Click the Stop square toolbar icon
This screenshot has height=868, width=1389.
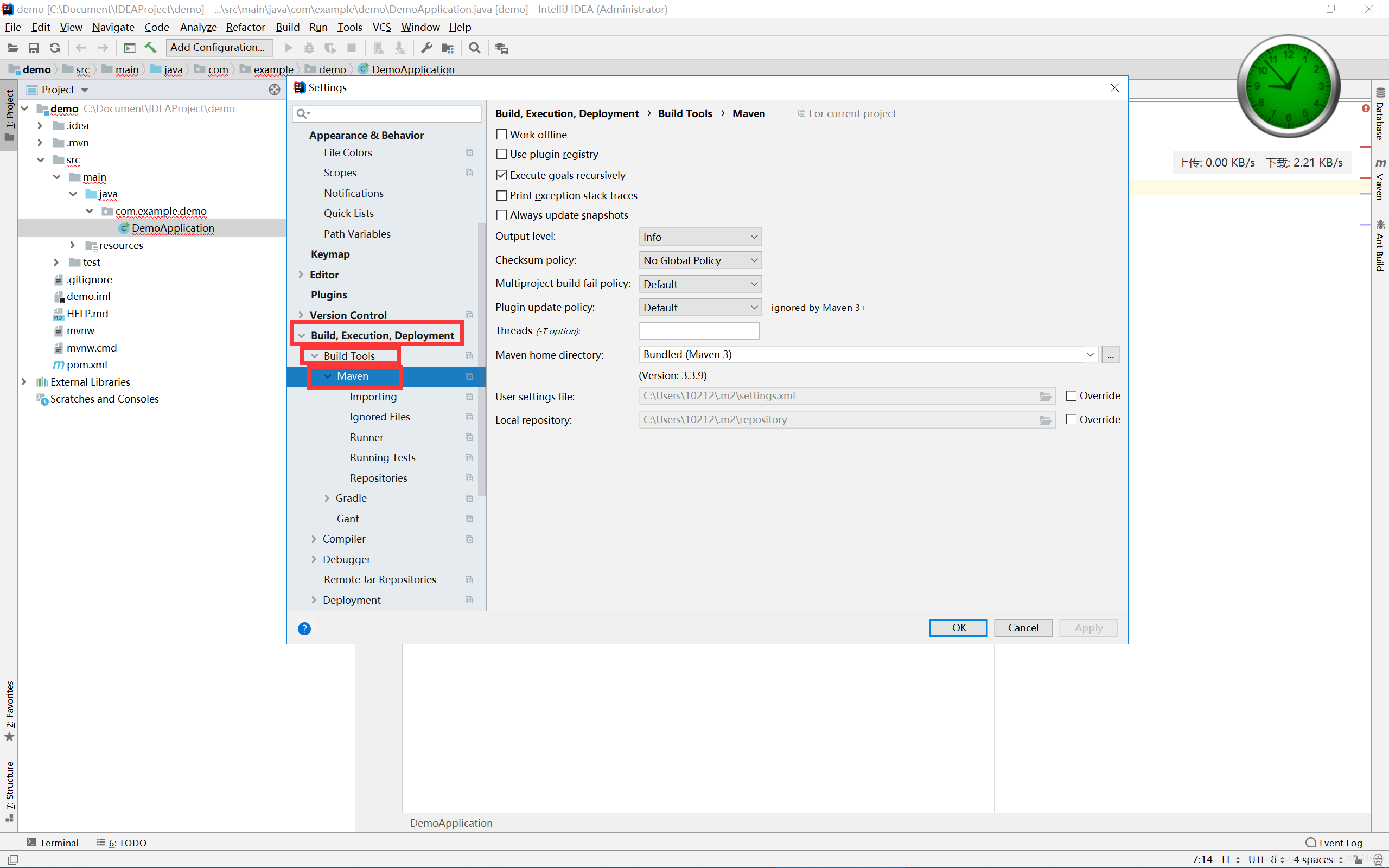(352, 48)
